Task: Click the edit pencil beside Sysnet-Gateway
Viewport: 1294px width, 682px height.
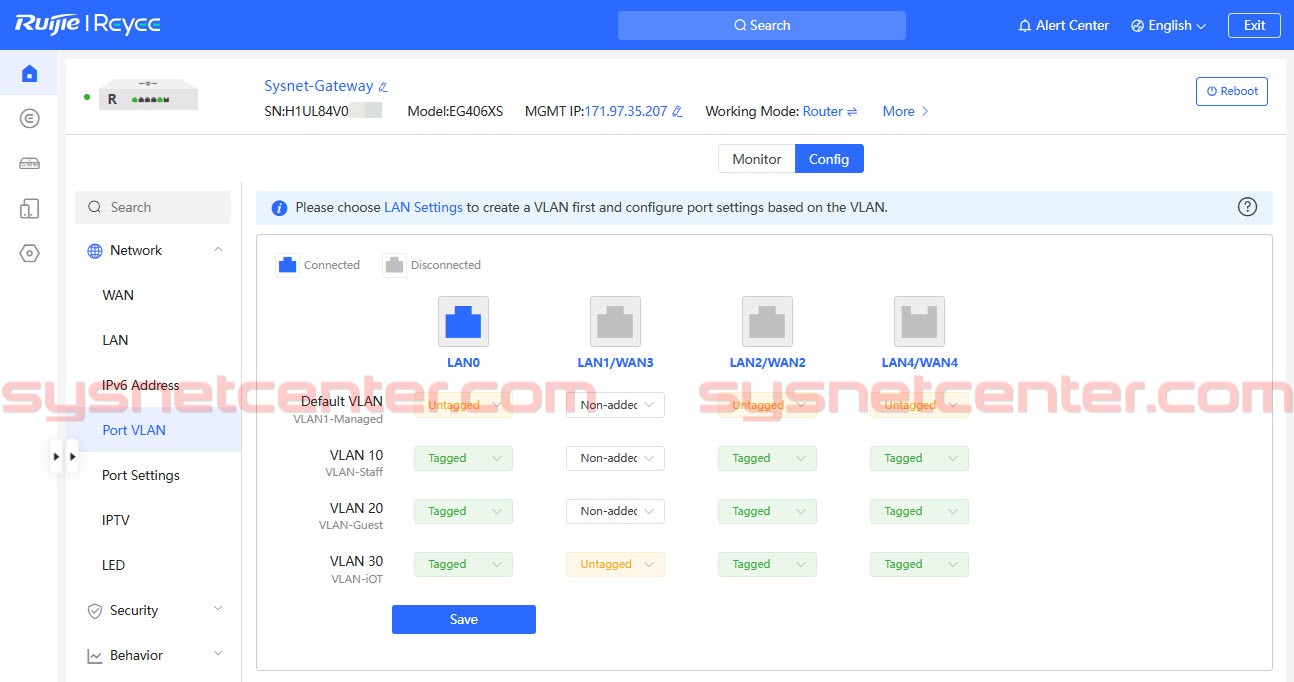Action: coord(384,86)
